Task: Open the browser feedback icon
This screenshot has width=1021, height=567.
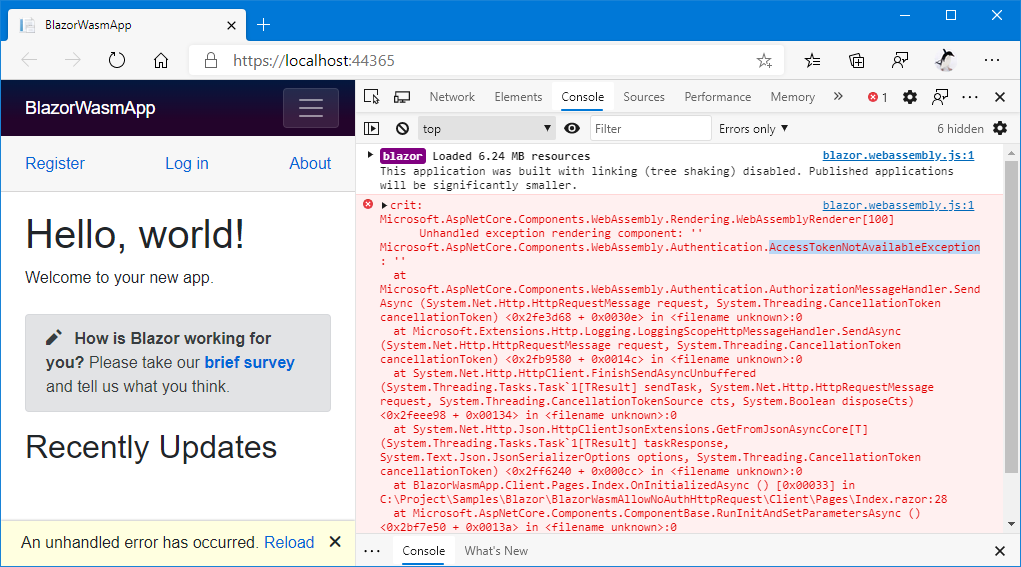Action: tap(900, 61)
